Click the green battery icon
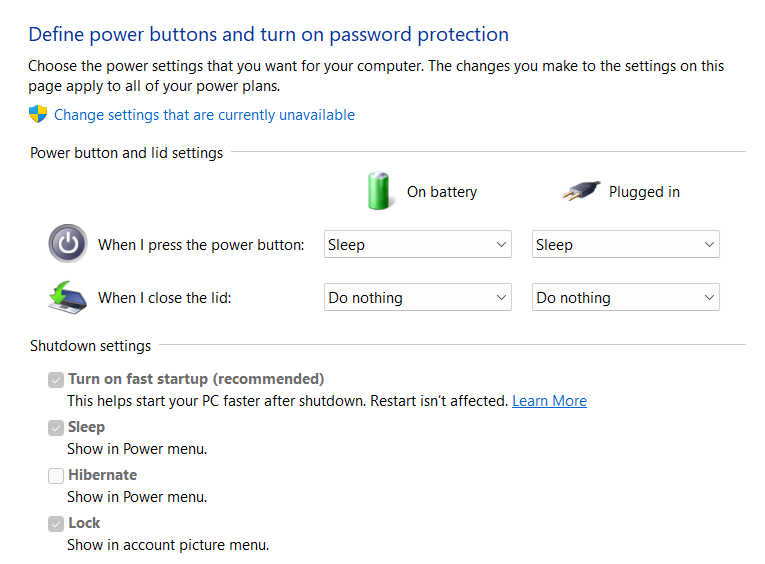This screenshot has height=564, width=765. click(x=379, y=191)
